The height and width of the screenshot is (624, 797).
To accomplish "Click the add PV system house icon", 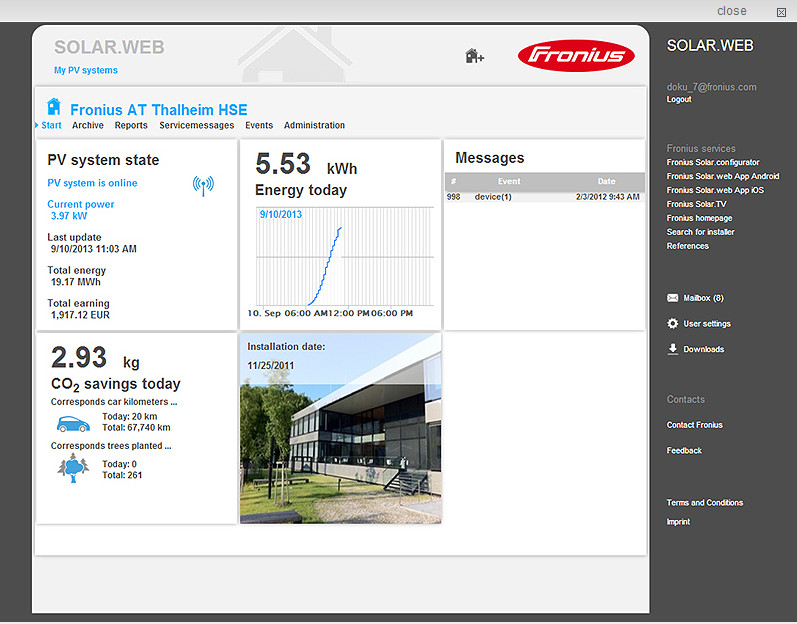I will click(474, 56).
